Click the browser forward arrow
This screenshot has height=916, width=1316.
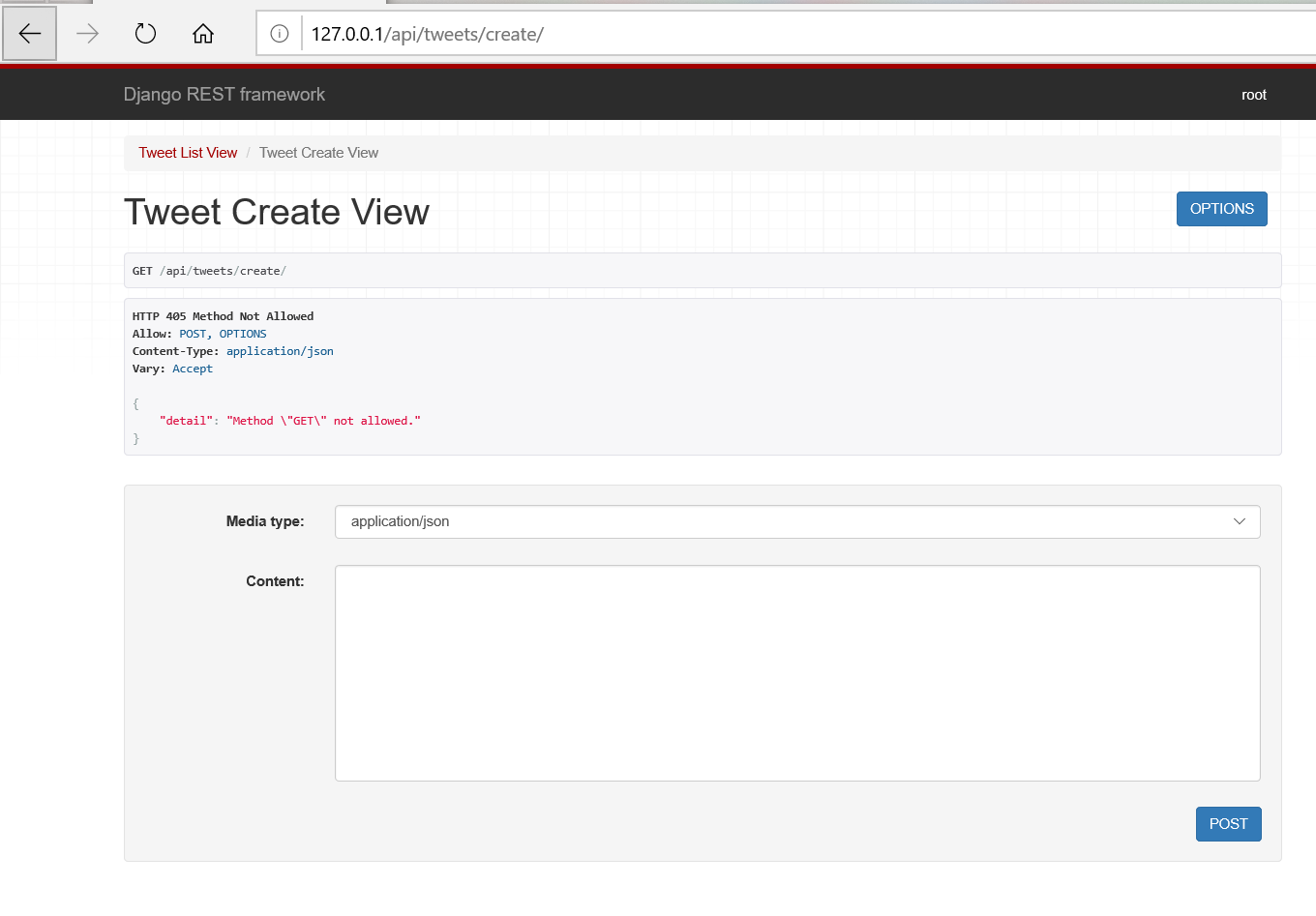click(87, 34)
